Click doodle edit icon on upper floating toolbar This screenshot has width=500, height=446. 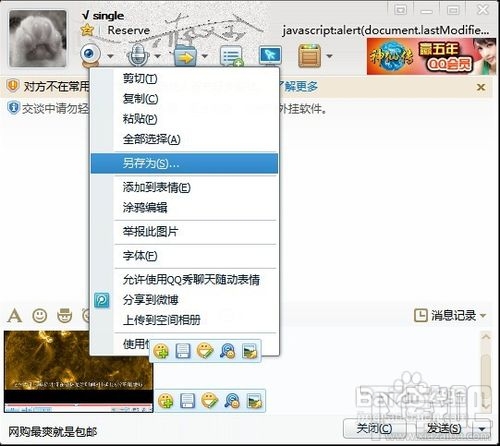(x=205, y=351)
